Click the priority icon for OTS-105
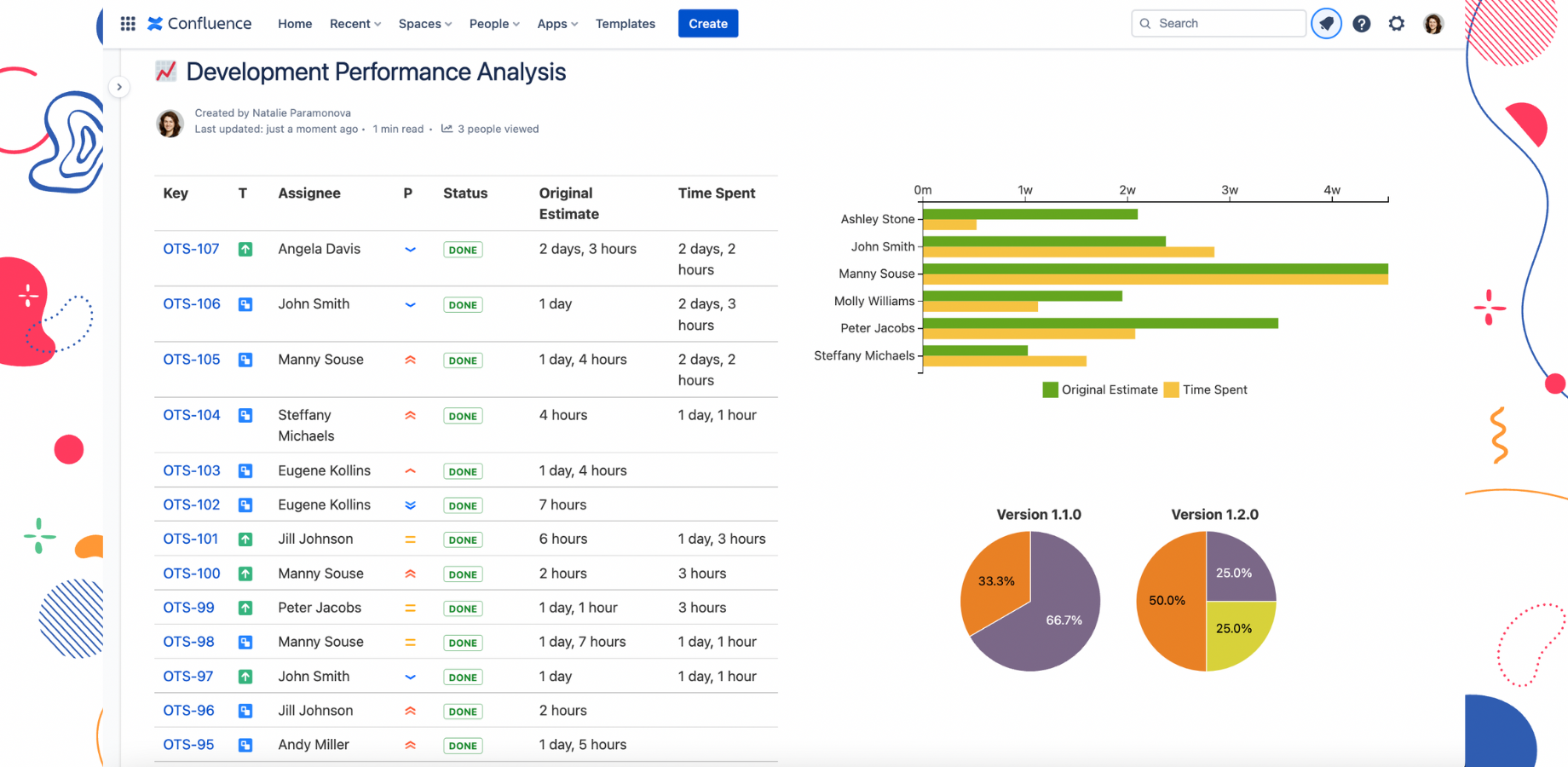This screenshot has width=1568, height=767. pyautogui.click(x=410, y=360)
